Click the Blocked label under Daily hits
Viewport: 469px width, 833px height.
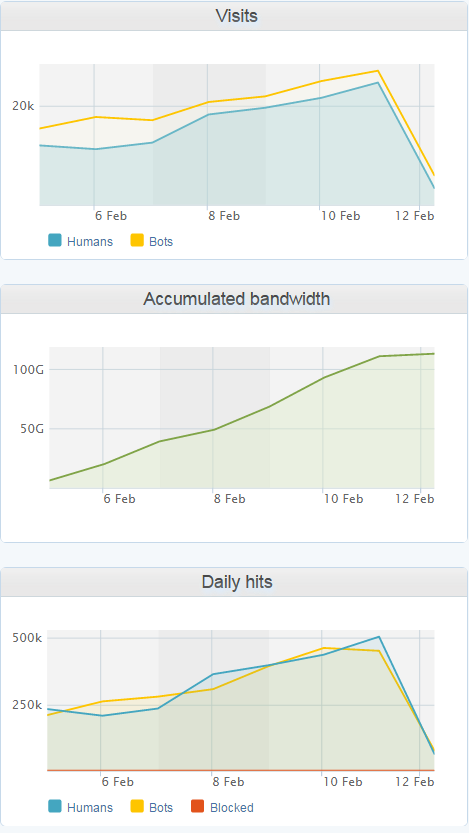tap(232, 808)
